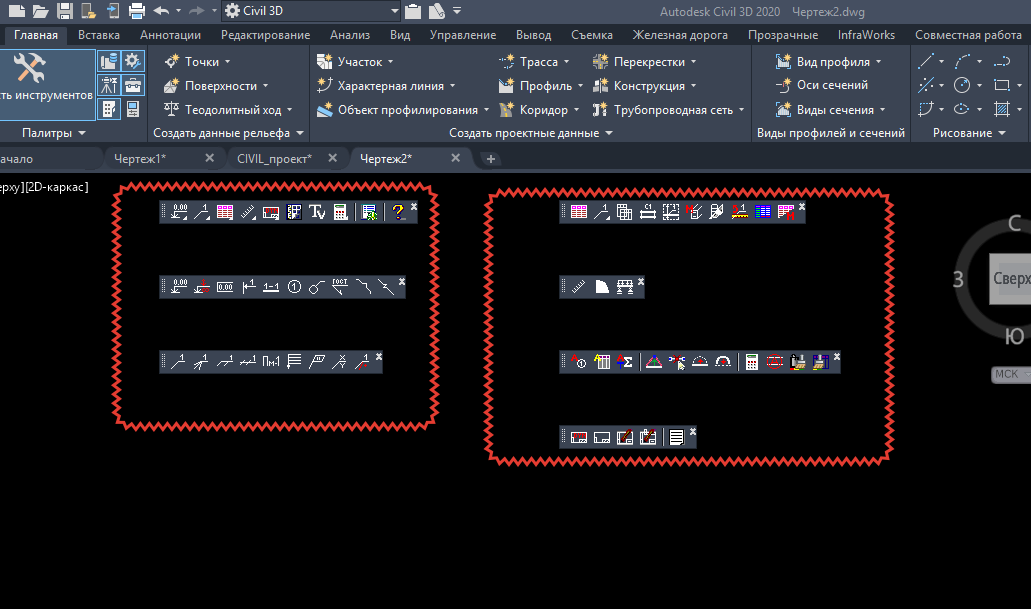The width and height of the screenshot is (1031, 609).
Task: Click the circled number 1 marker icon
Action: pyautogui.click(x=294, y=287)
